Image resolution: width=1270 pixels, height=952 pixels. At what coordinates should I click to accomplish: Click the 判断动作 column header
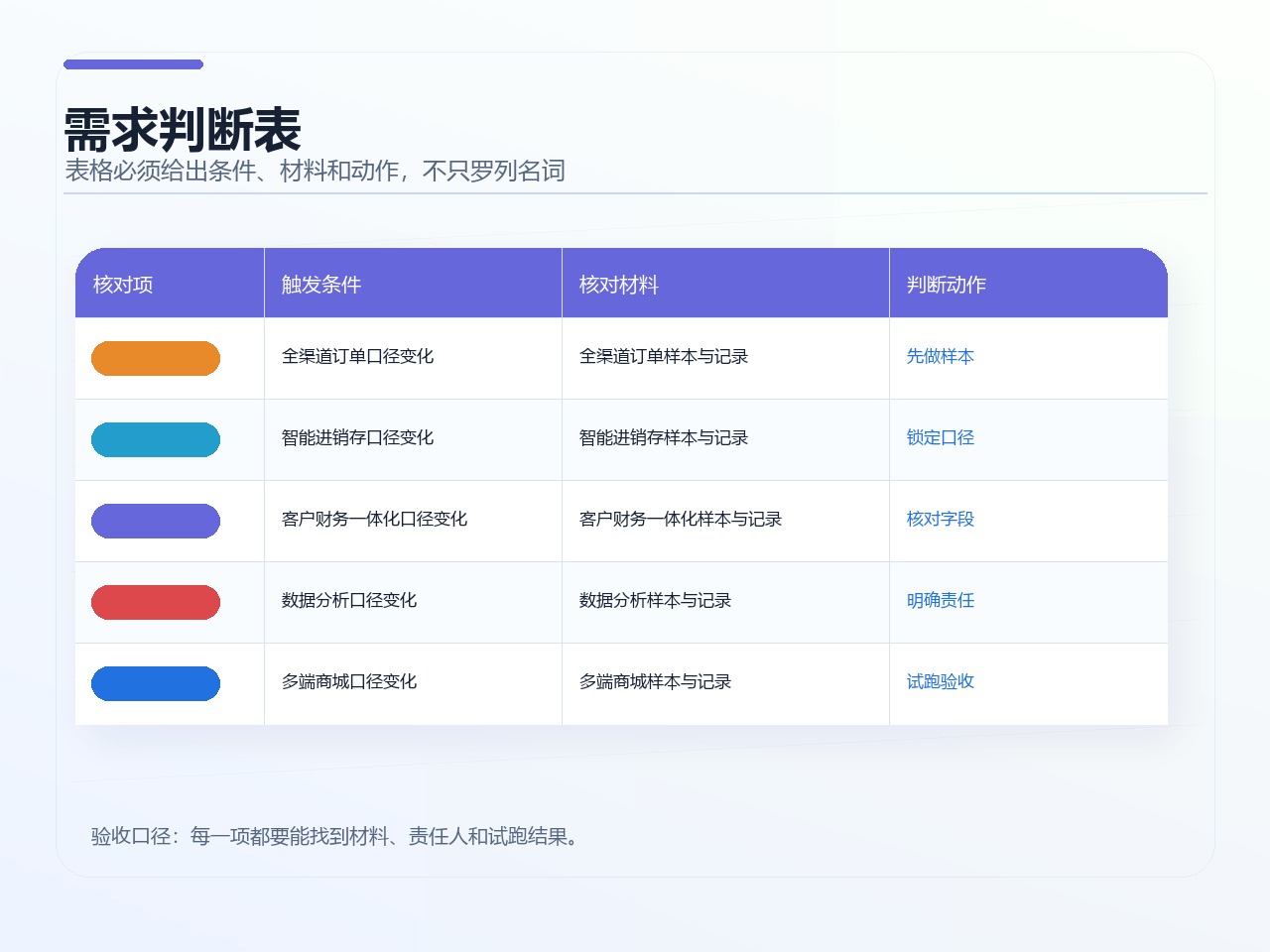tap(1028, 284)
